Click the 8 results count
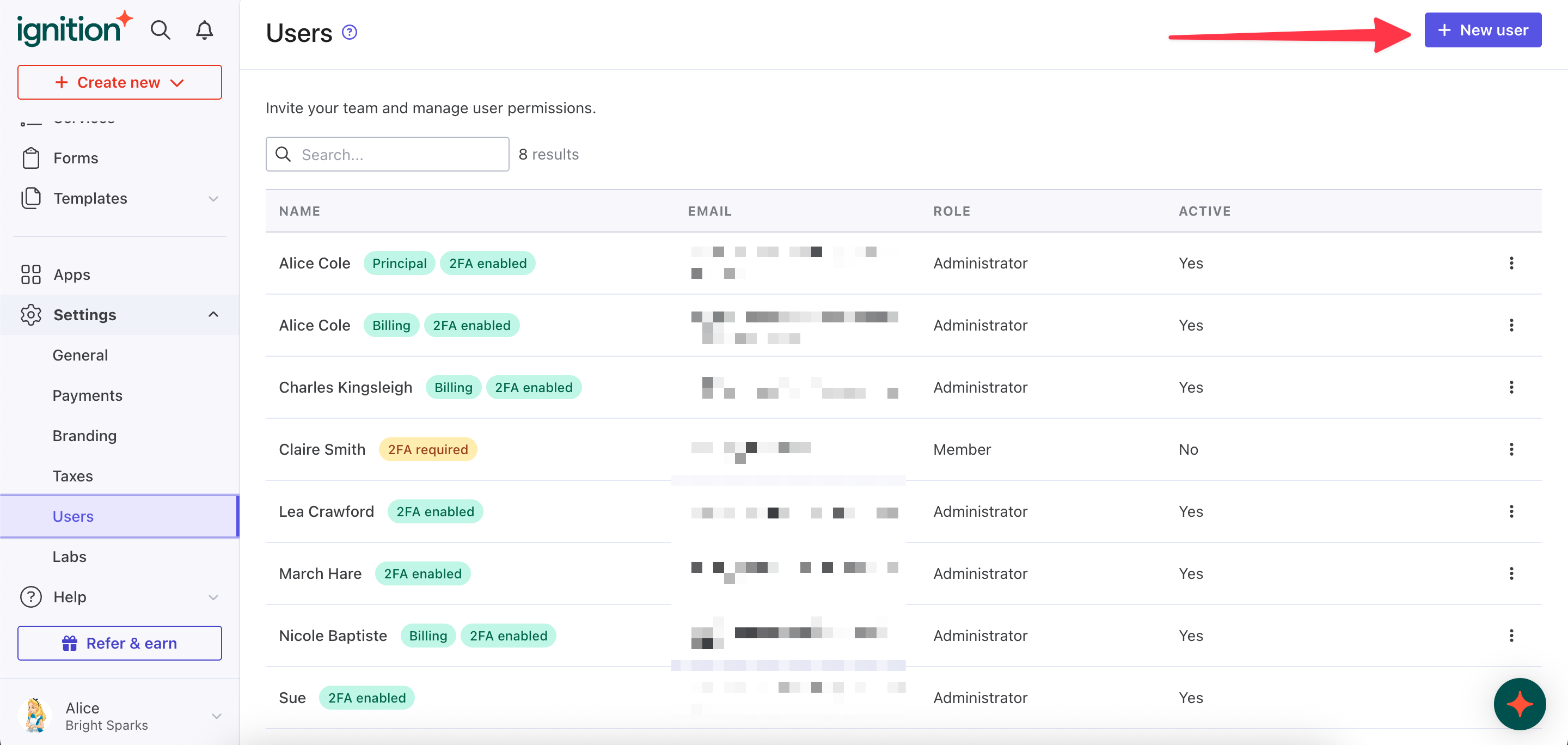Image resolution: width=1568 pixels, height=745 pixels. [548, 154]
